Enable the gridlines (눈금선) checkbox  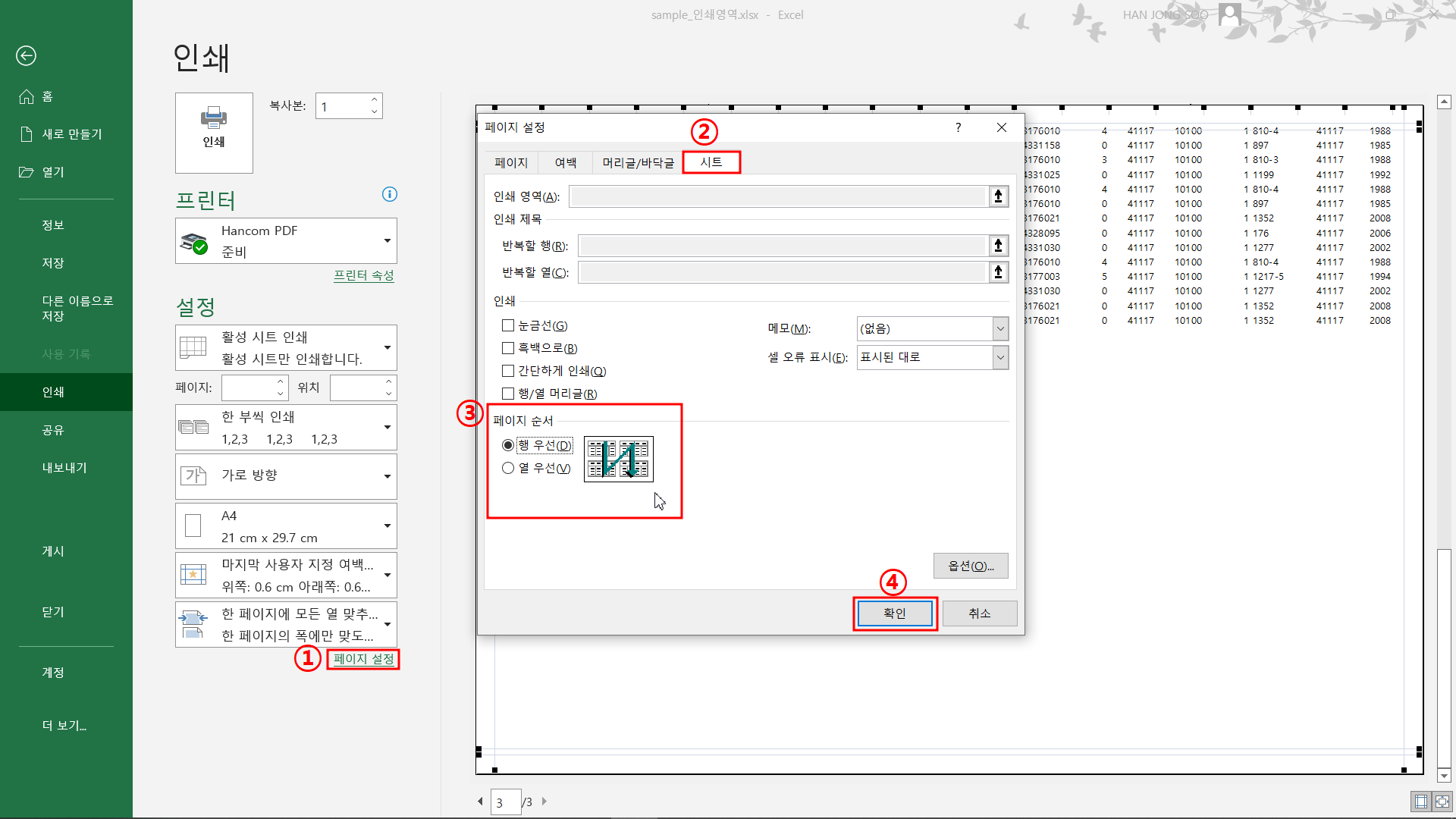tap(508, 325)
